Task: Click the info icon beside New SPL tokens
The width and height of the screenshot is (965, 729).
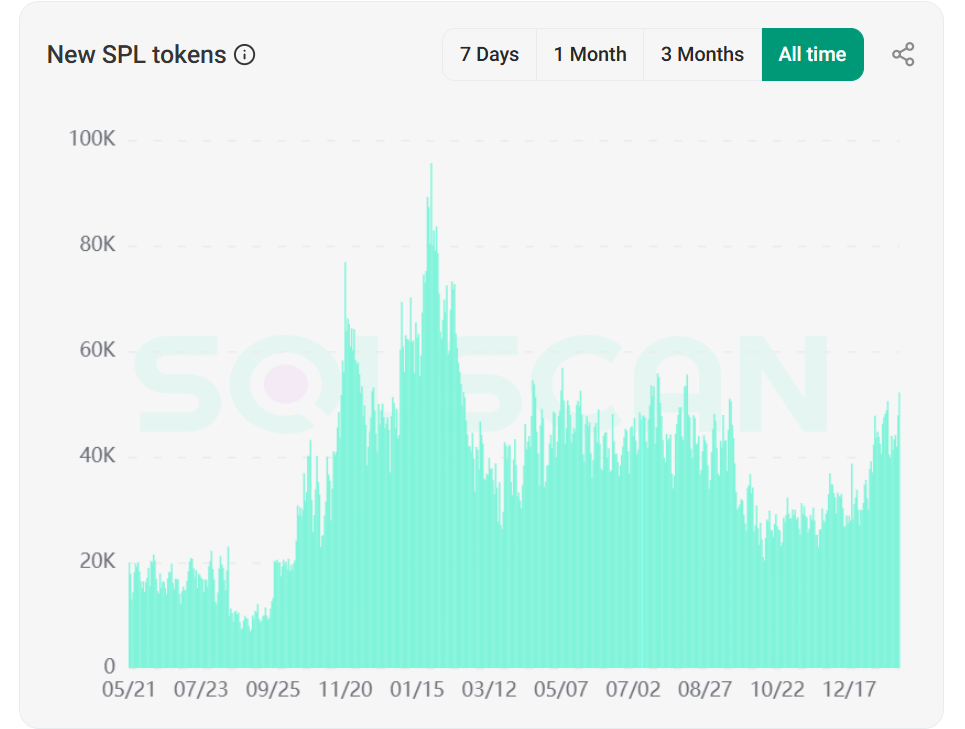Action: [245, 55]
